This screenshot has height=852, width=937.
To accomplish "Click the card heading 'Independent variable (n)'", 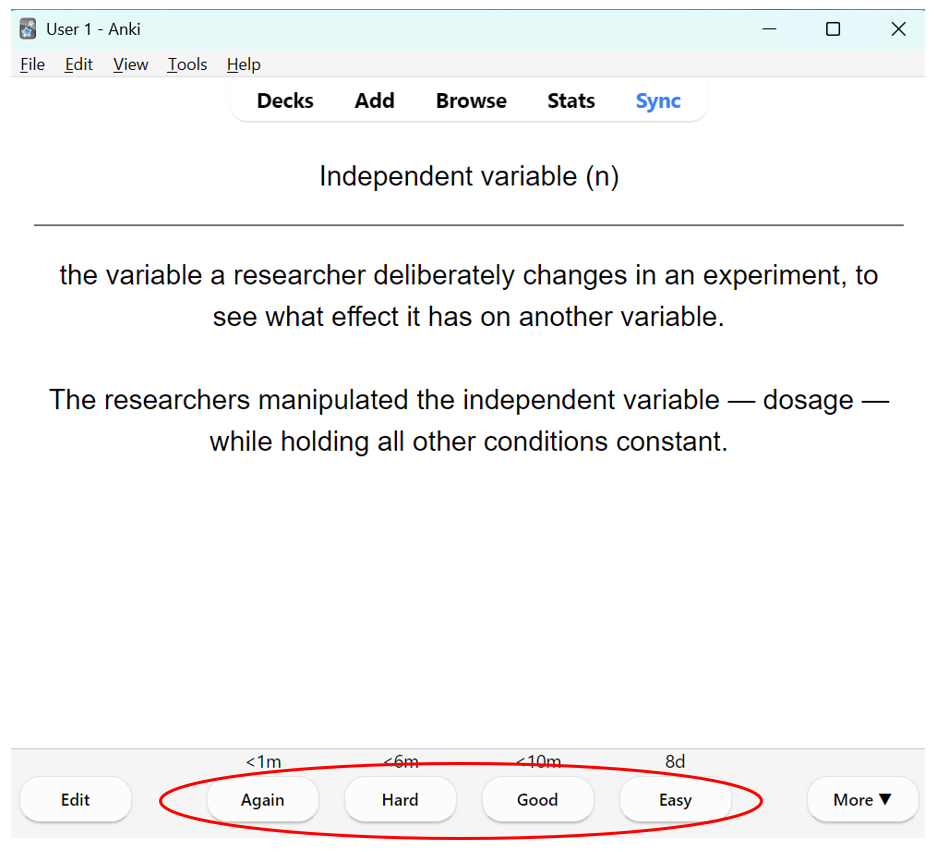I will (x=469, y=176).
